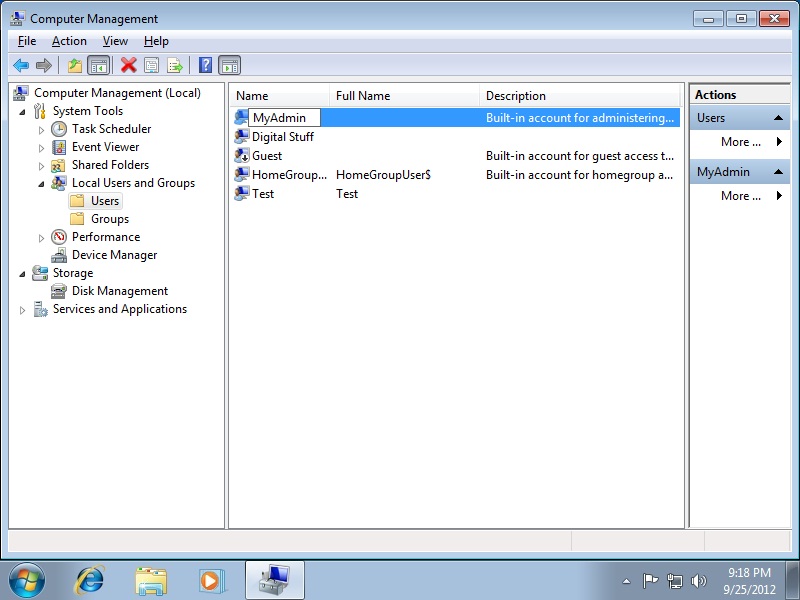Screen dimensions: 800x600
Task: Collapse Local Users and Groups node
Action: (x=41, y=184)
